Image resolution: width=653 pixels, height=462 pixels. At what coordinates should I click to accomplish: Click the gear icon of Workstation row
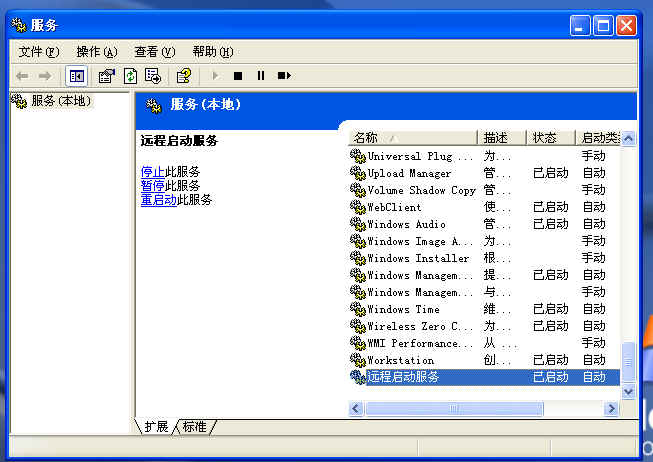[x=358, y=360]
